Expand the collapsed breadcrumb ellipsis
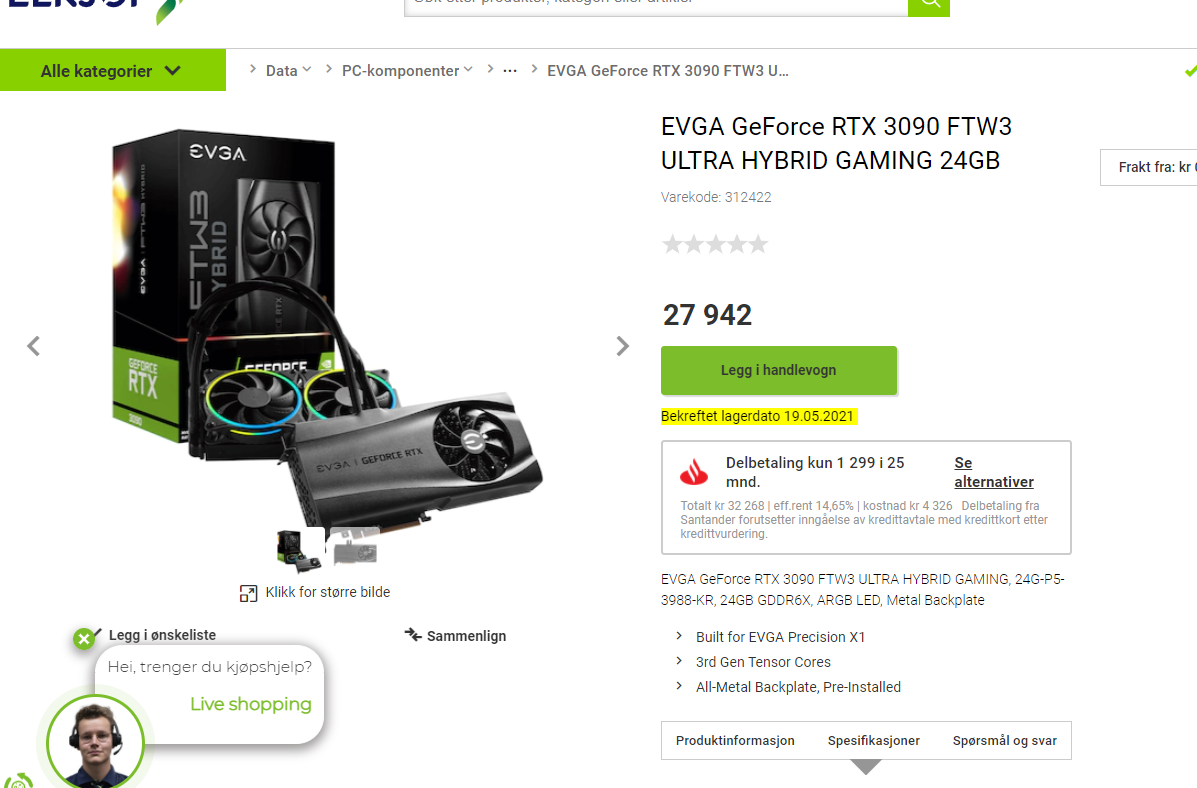Image resolution: width=1197 pixels, height=788 pixels. point(510,71)
